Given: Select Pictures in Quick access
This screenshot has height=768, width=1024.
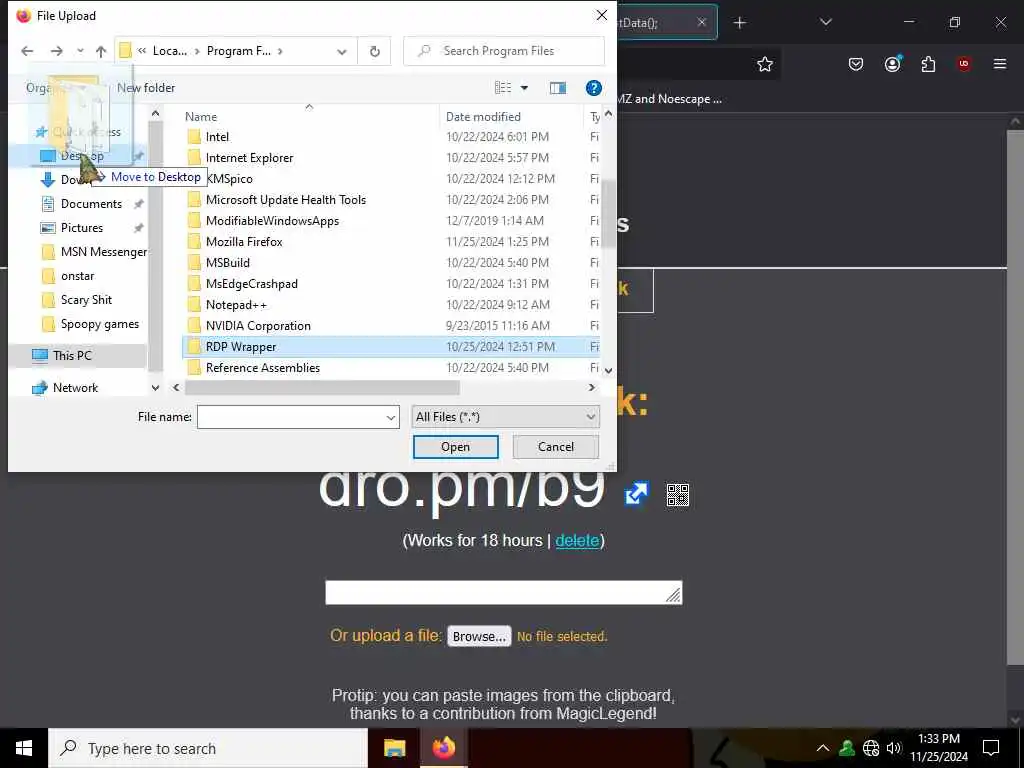Looking at the screenshot, I should pos(82,228).
